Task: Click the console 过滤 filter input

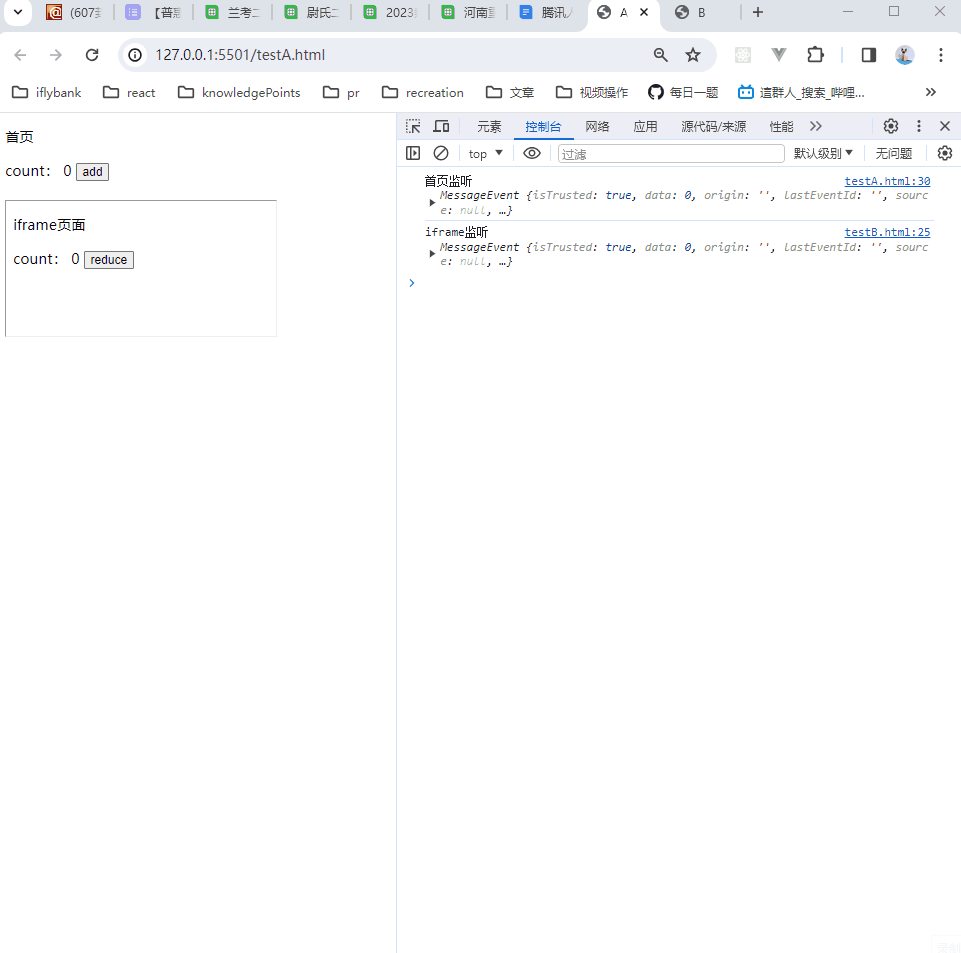Action: [x=670, y=152]
